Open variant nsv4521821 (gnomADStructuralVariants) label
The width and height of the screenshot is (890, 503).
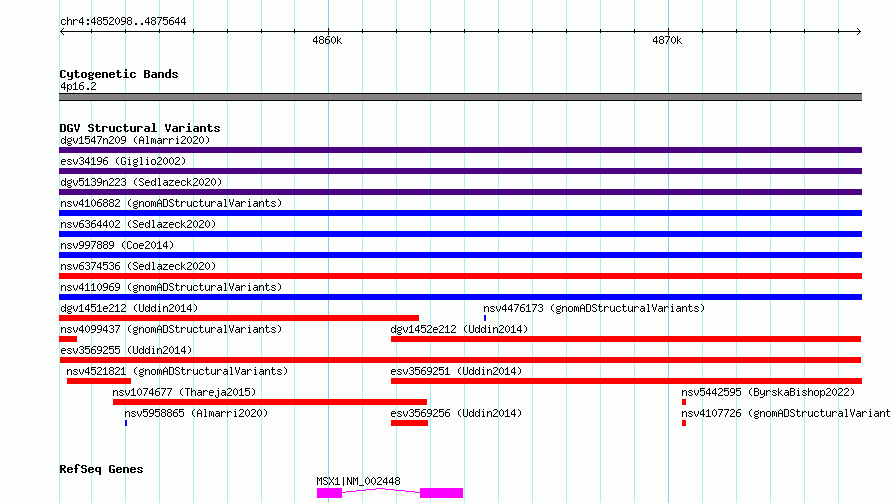point(177,371)
